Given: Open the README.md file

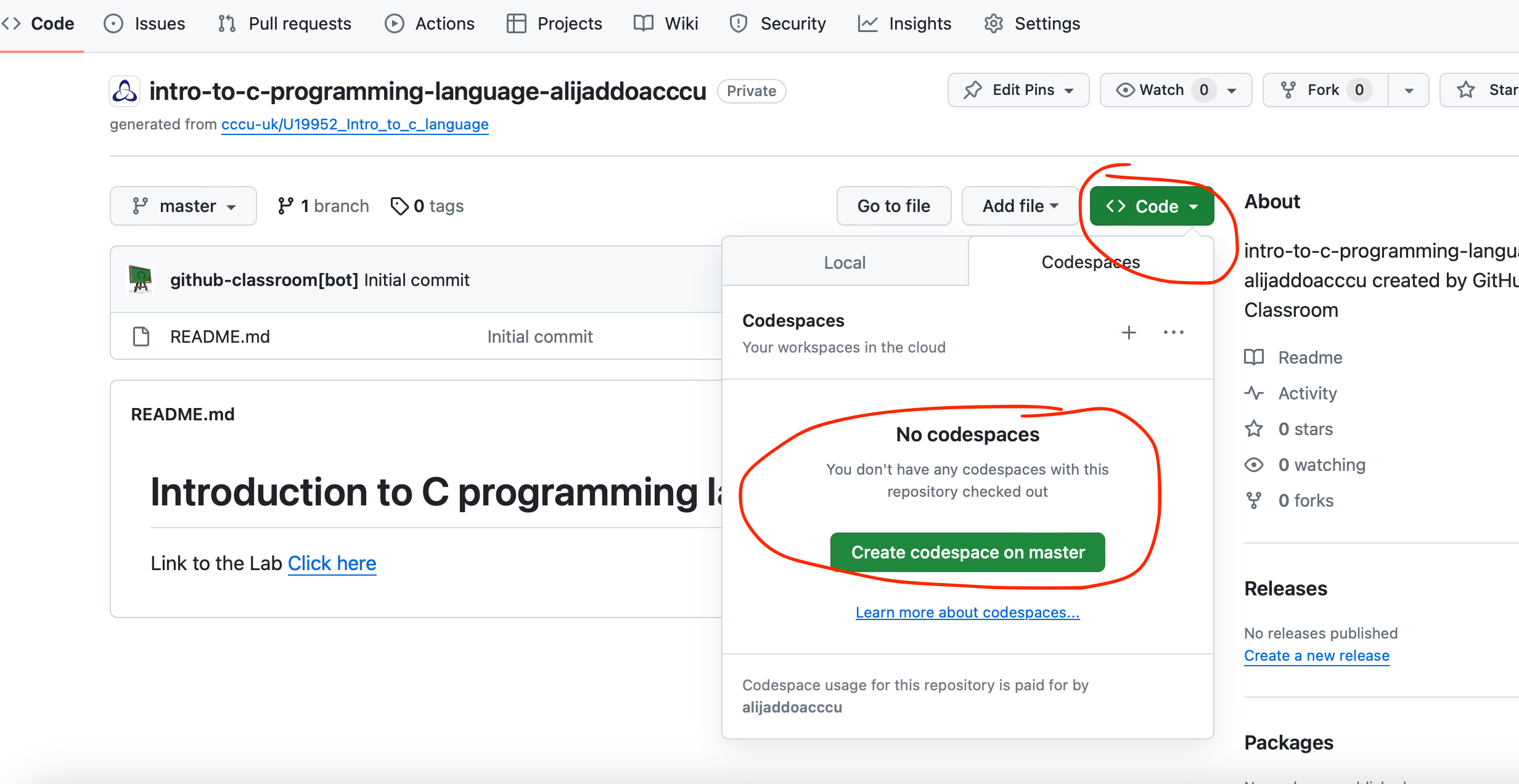Looking at the screenshot, I should click(220, 337).
